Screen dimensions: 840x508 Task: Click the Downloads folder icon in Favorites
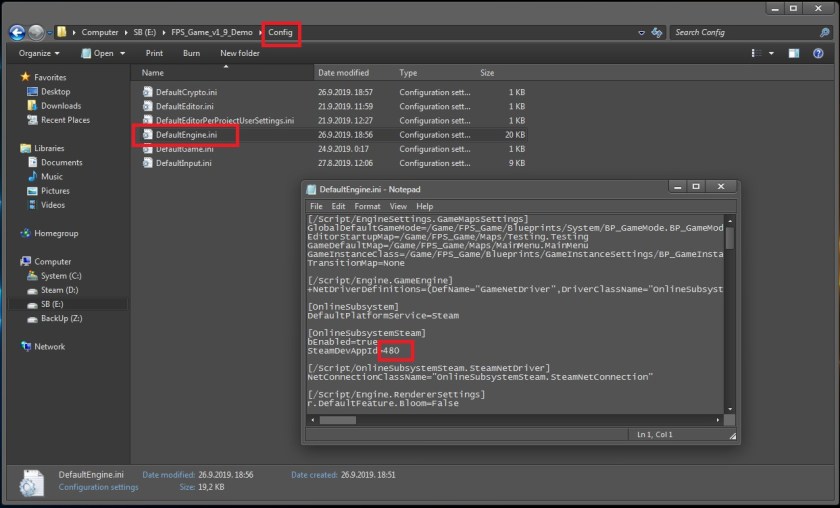coord(32,106)
